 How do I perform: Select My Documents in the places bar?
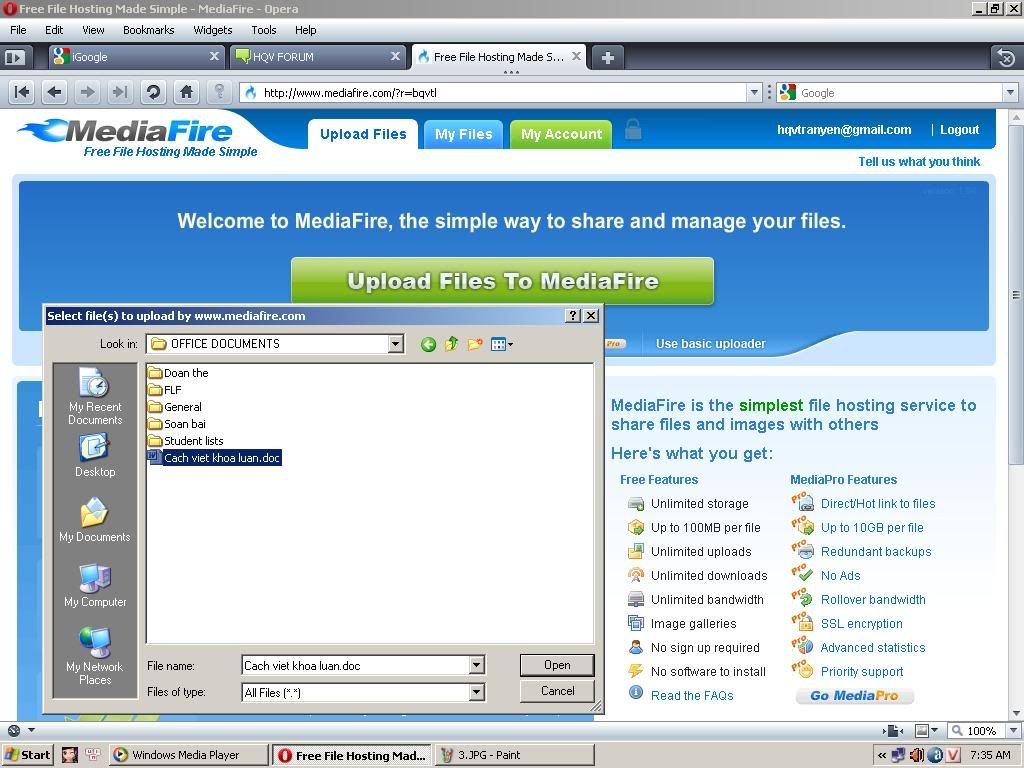(95, 520)
